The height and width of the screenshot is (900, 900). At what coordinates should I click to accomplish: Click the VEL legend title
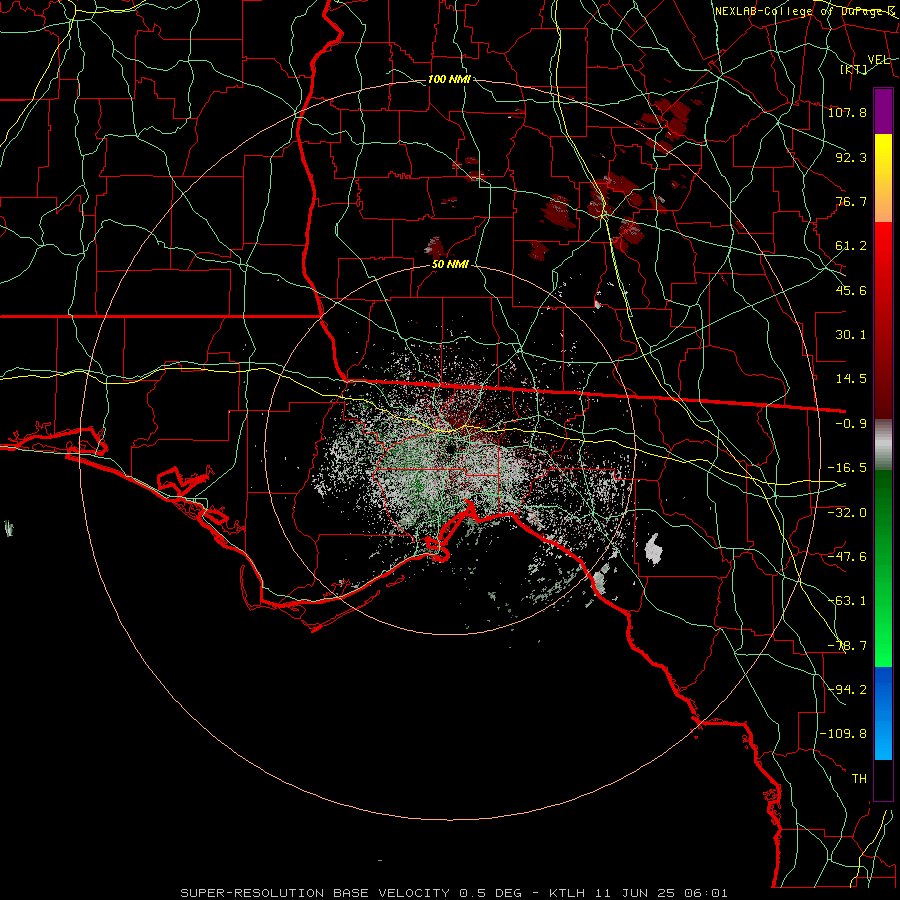pyautogui.click(x=878, y=60)
